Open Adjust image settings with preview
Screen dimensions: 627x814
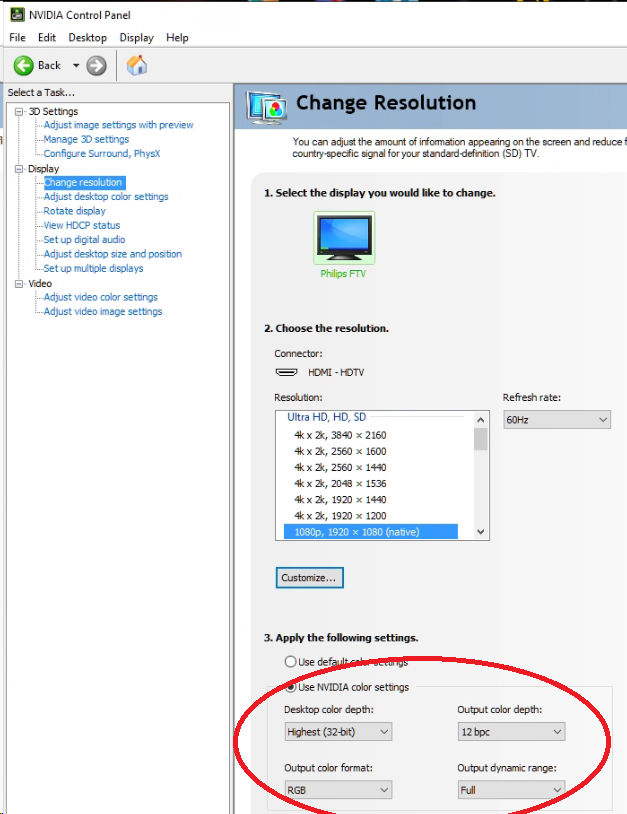coord(118,125)
